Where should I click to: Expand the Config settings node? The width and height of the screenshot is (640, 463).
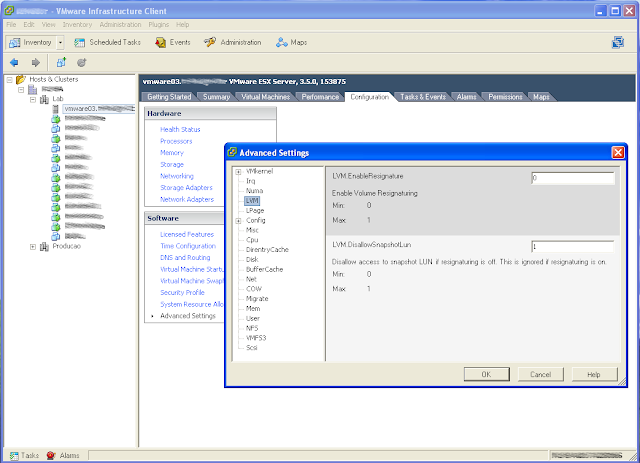(238, 221)
